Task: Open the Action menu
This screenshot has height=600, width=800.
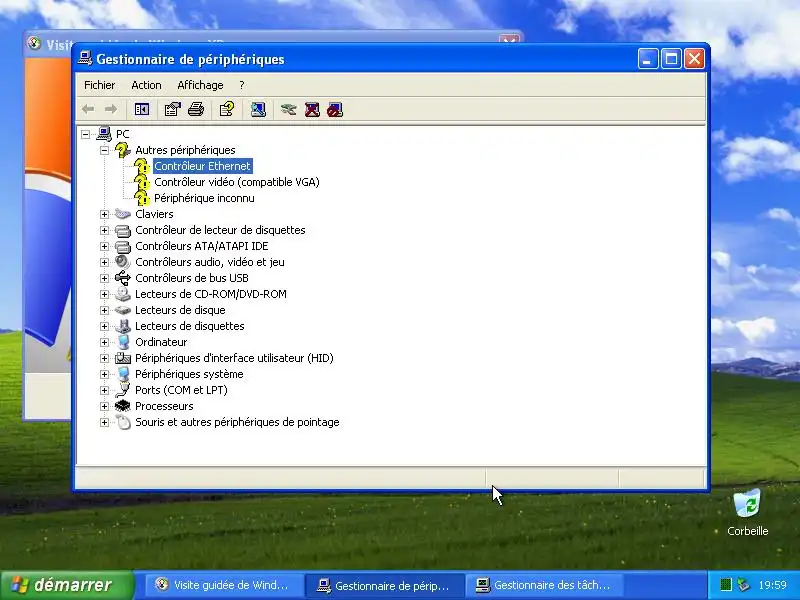Action: pos(146,85)
